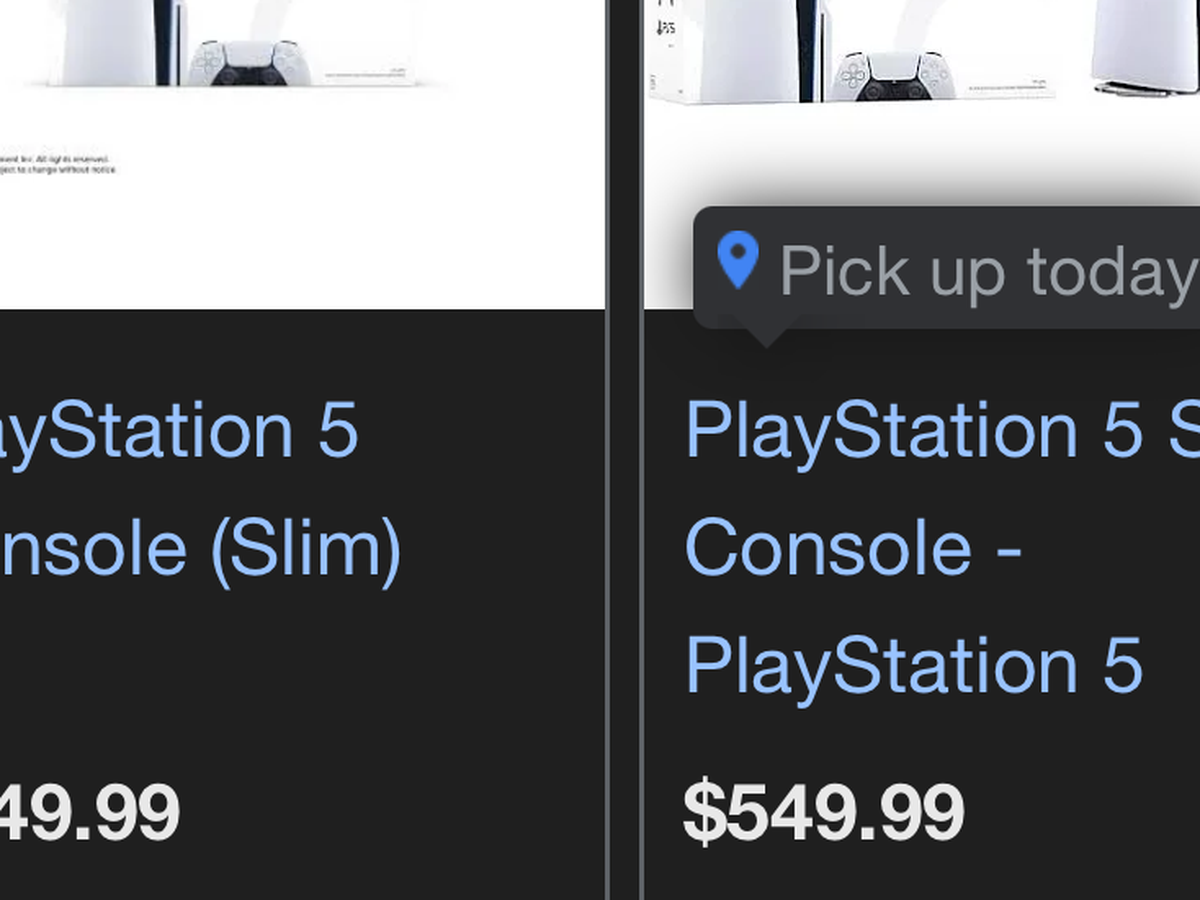Click the "Station 5" first line of the left title

coord(180,430)
